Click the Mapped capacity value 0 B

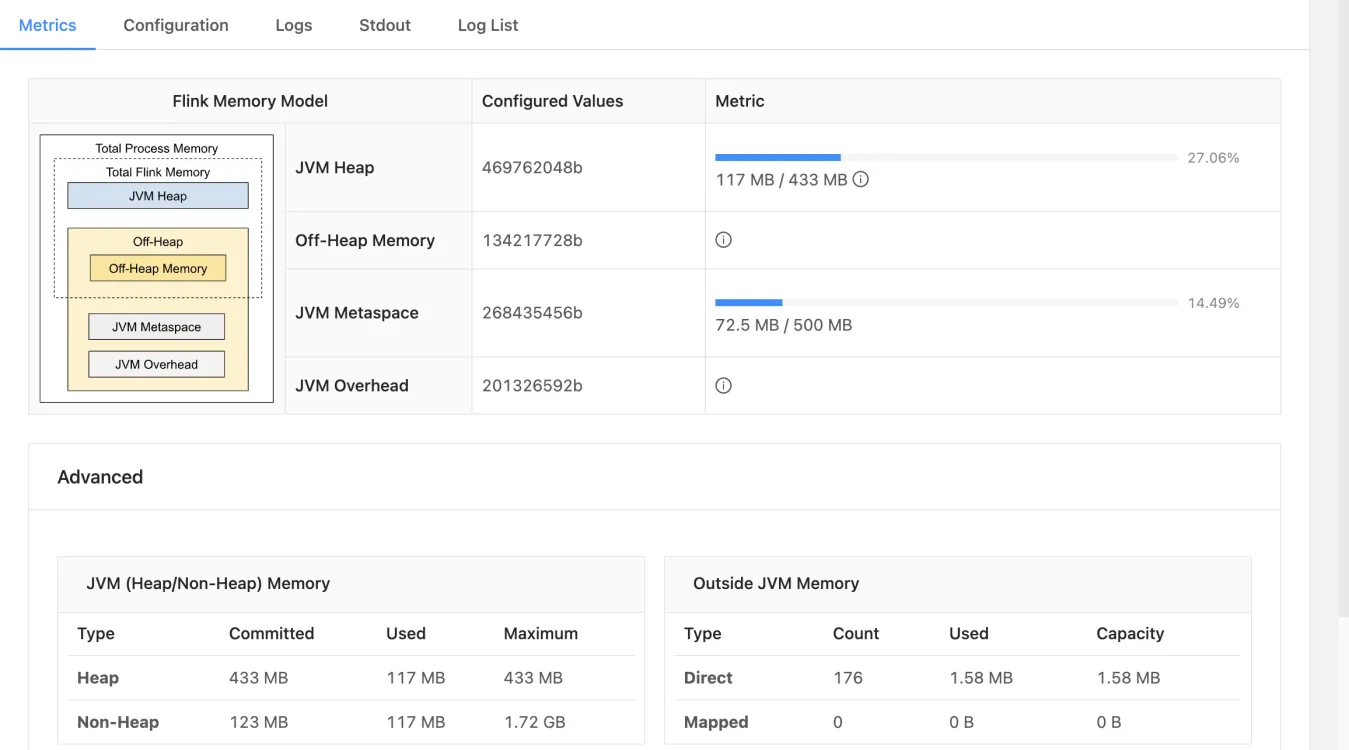tap(1109, 721)
